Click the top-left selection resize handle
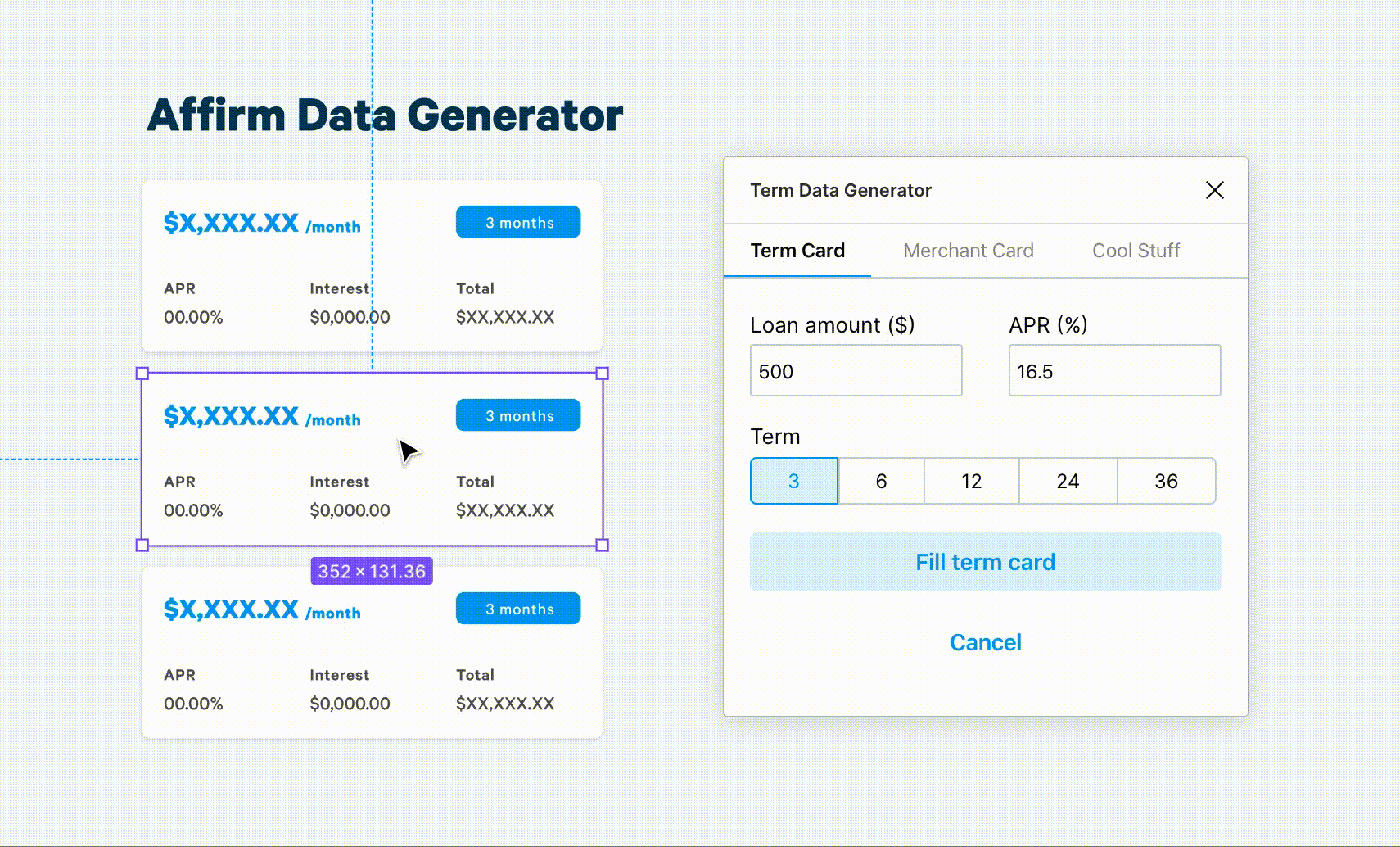 point(142,374)
